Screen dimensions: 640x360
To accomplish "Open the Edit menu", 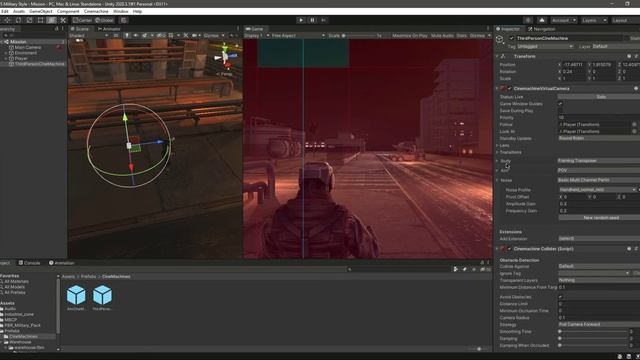I will coord(4,11).
